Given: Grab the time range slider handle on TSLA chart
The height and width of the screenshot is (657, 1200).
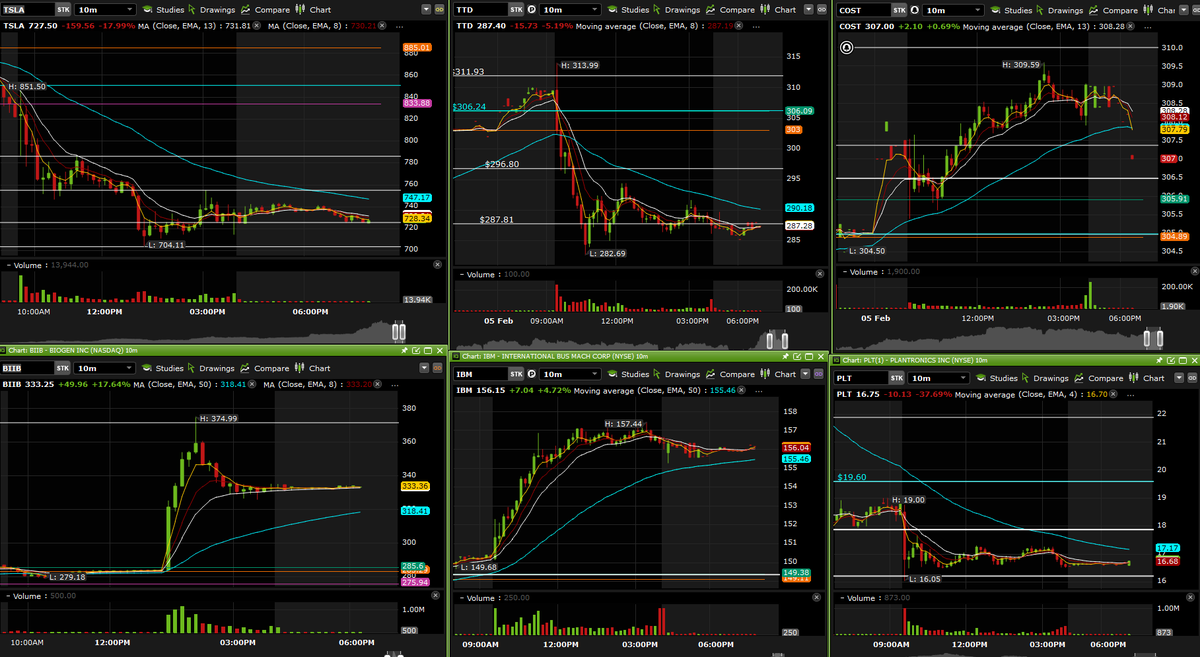Looking at the screenshot, I should 400,331.
